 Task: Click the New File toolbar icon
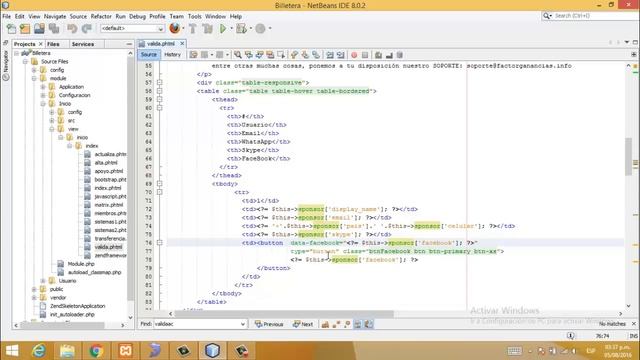(11, 29)
